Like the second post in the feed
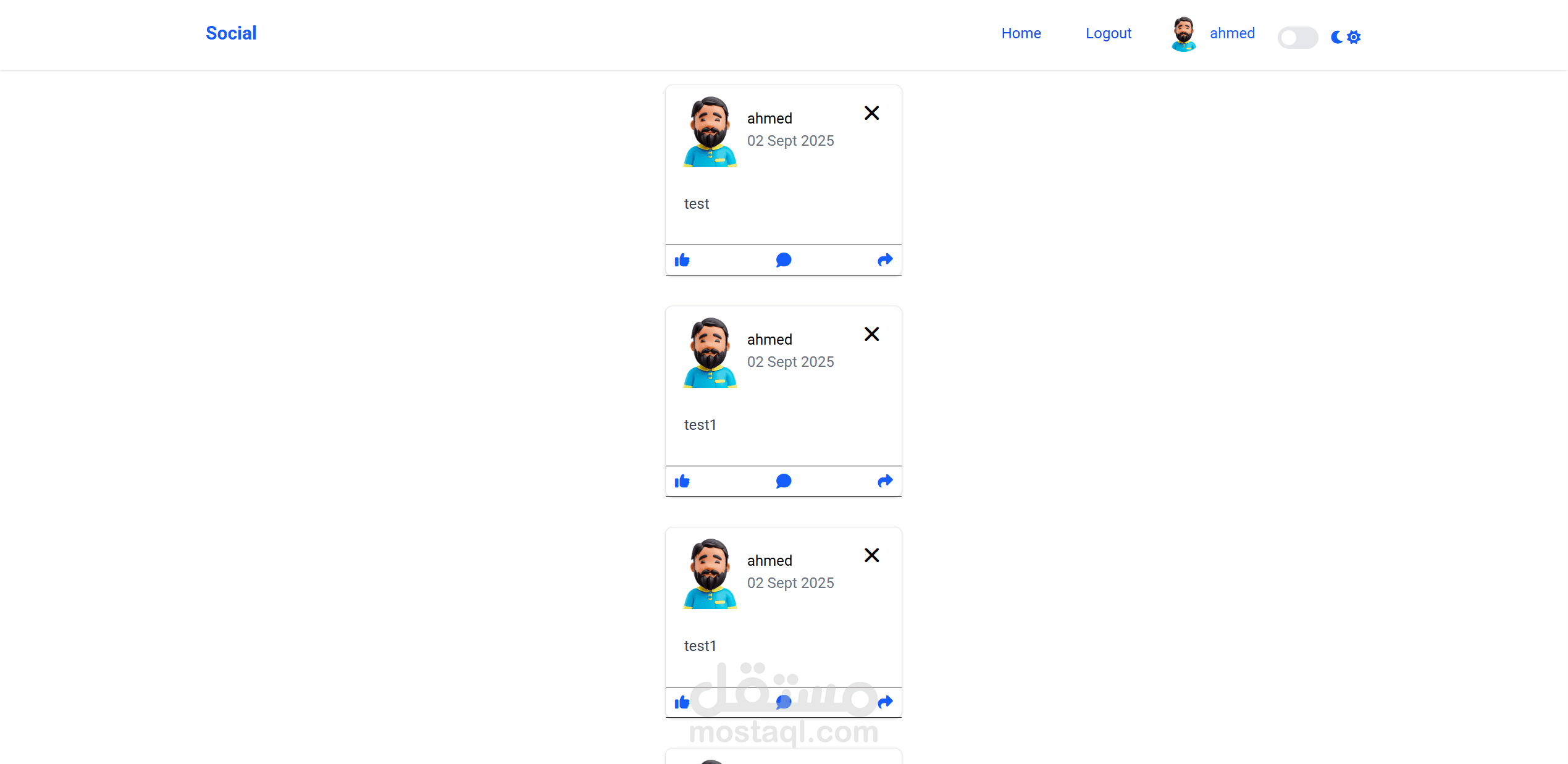The width and height of the screenshot is (1568, 764). click(682, 481)
